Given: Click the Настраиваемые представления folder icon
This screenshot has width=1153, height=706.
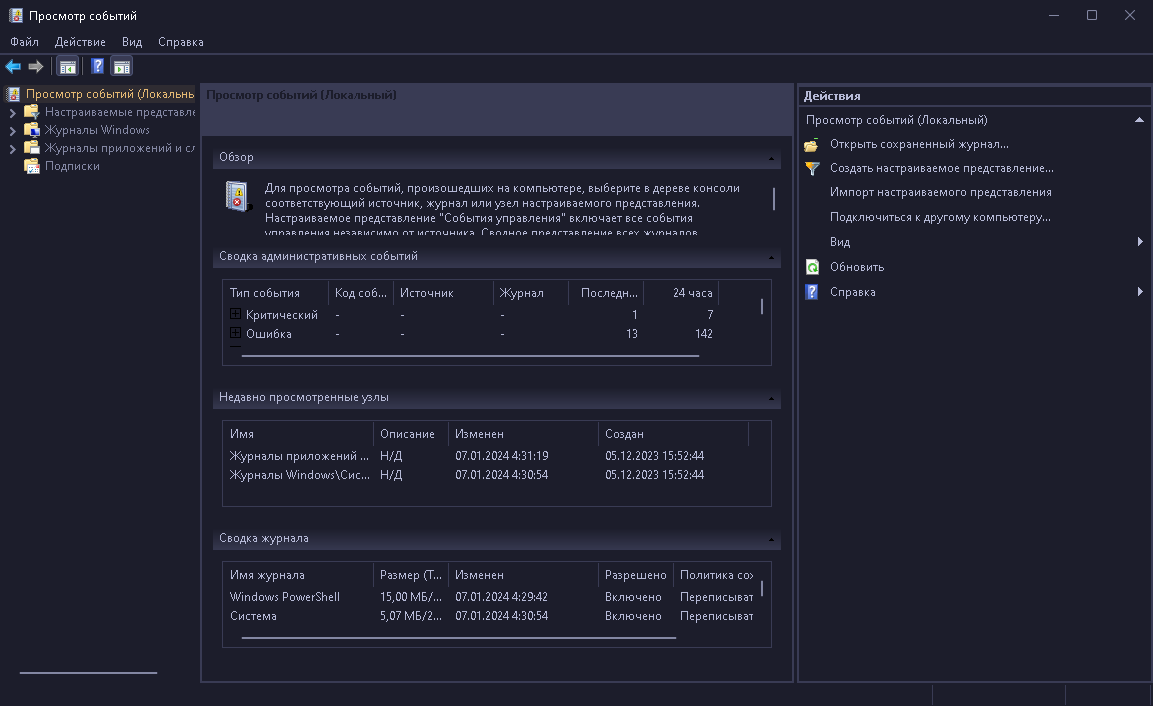Looking at the screenshot, I should [x=32, y=112].
